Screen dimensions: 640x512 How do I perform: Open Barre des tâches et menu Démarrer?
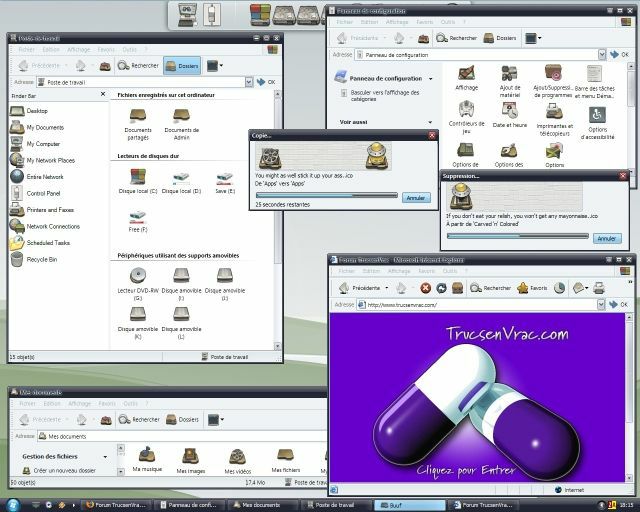594,82
